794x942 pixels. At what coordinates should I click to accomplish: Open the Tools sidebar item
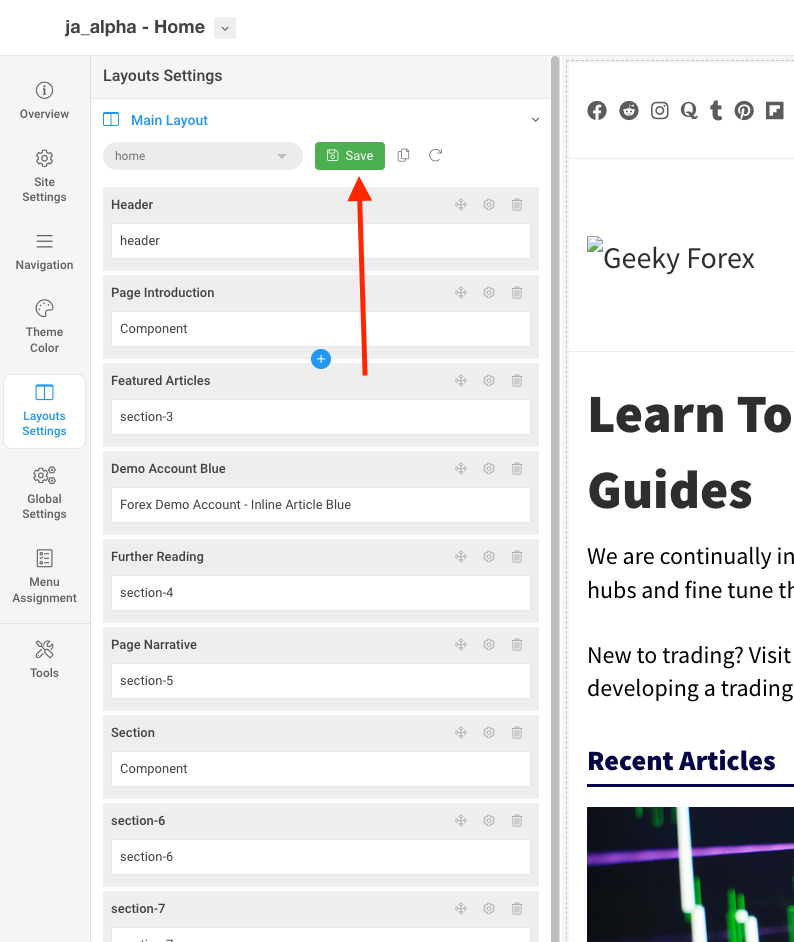44,659
